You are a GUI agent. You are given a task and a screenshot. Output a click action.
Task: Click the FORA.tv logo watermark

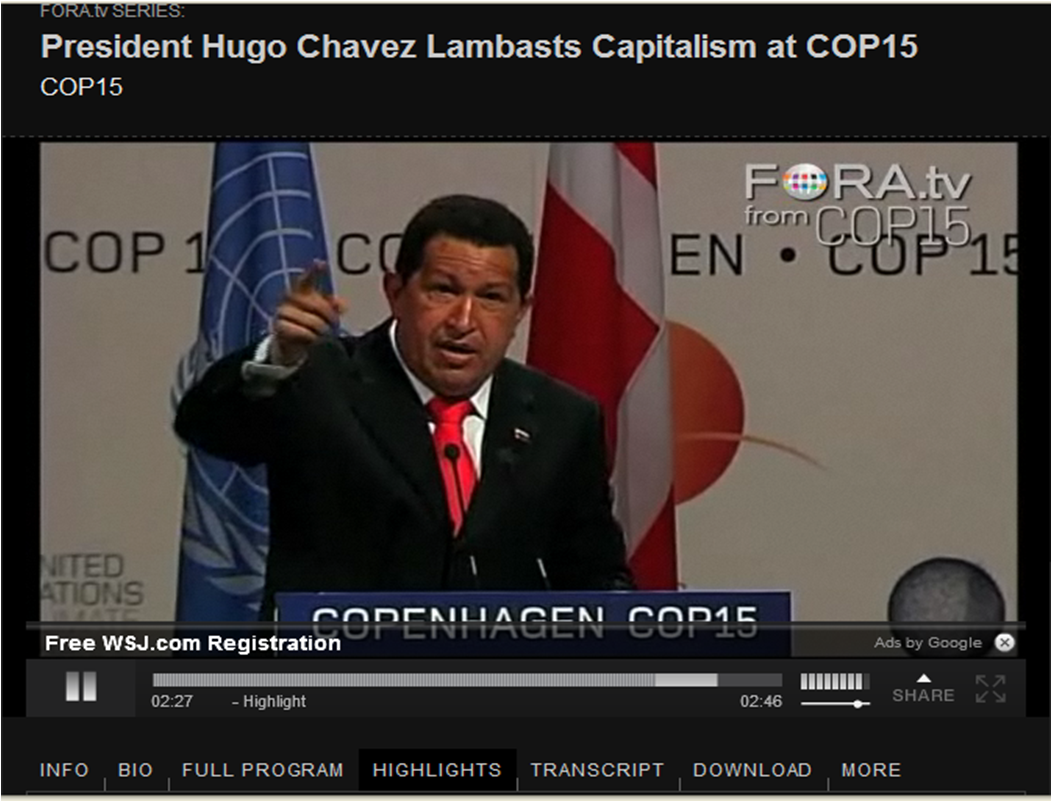coord(858,204)
